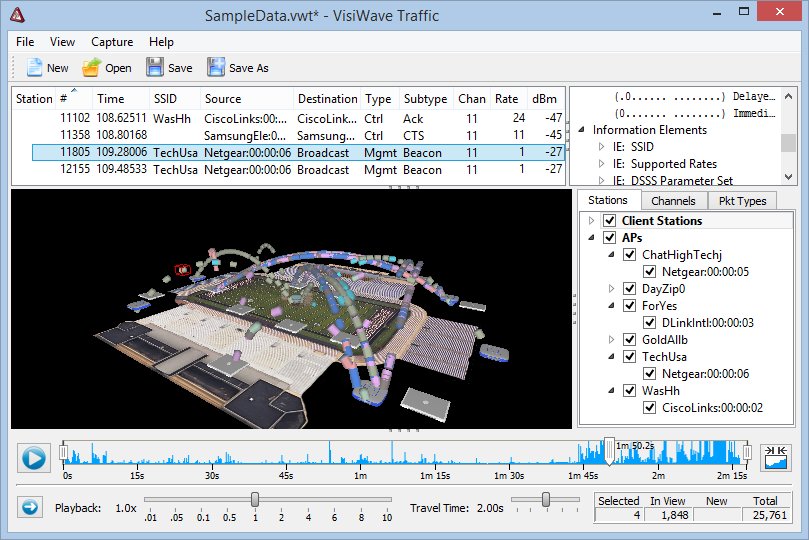Click the Playback speed slider handle
809x540 pixels.
(x=255, y=499)
